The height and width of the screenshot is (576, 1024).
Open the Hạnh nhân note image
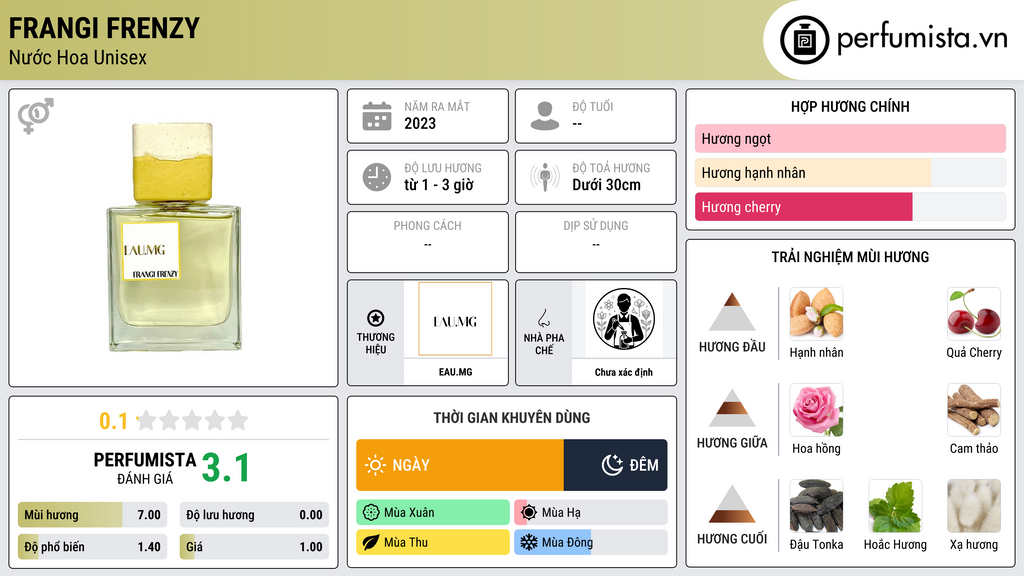816,313
